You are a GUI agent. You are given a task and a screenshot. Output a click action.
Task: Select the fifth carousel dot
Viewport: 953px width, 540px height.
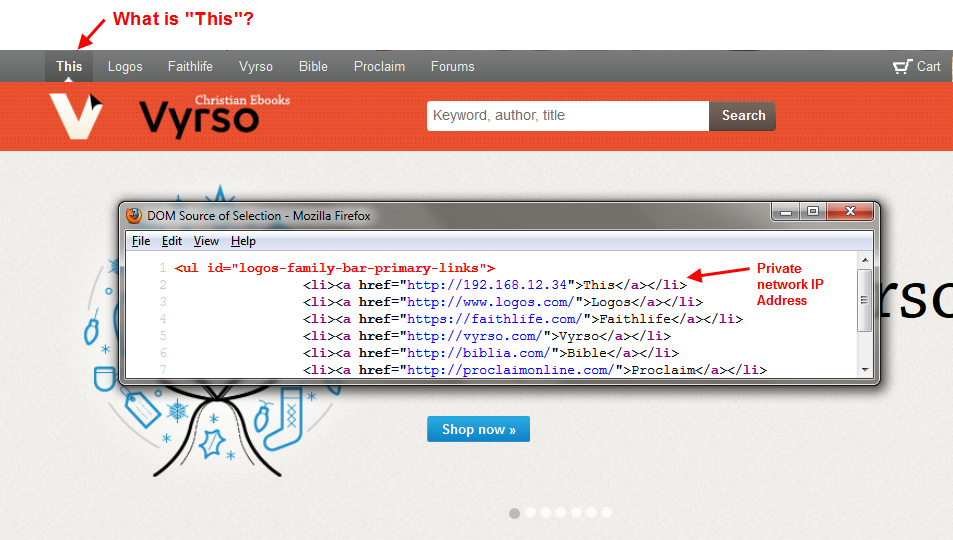click(x=576, y=513)
